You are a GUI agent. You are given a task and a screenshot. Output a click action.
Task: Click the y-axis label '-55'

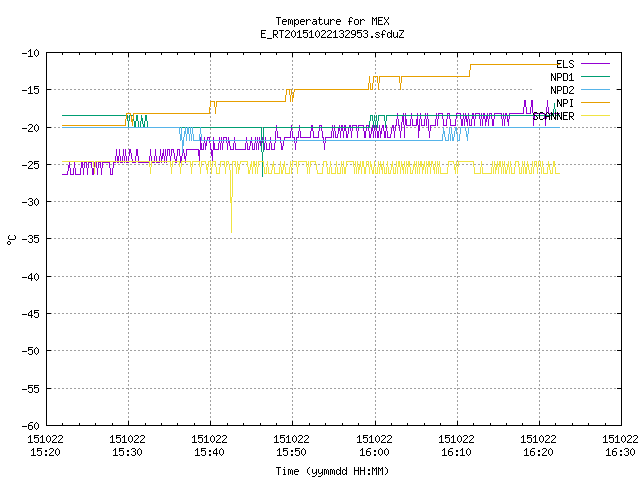31,389
